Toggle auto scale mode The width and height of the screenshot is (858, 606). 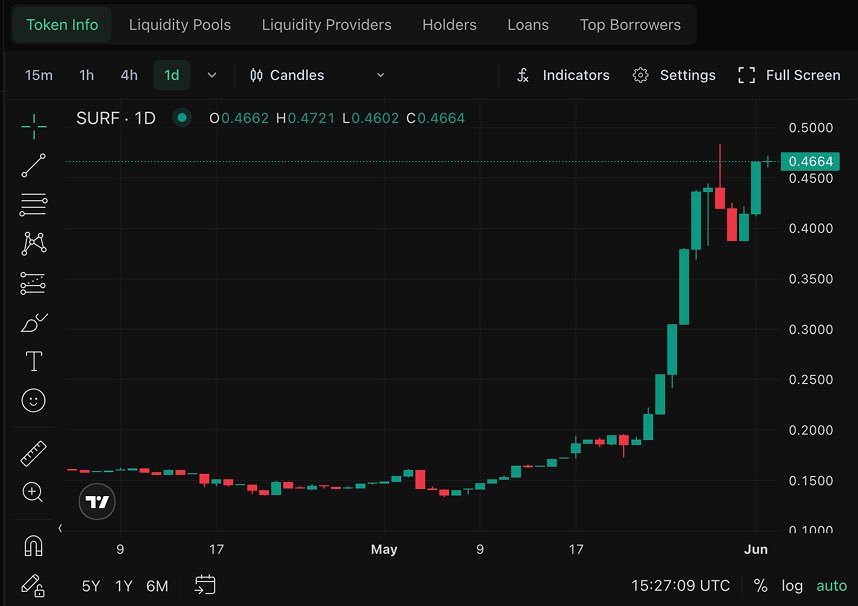click(x=831, y=586)
